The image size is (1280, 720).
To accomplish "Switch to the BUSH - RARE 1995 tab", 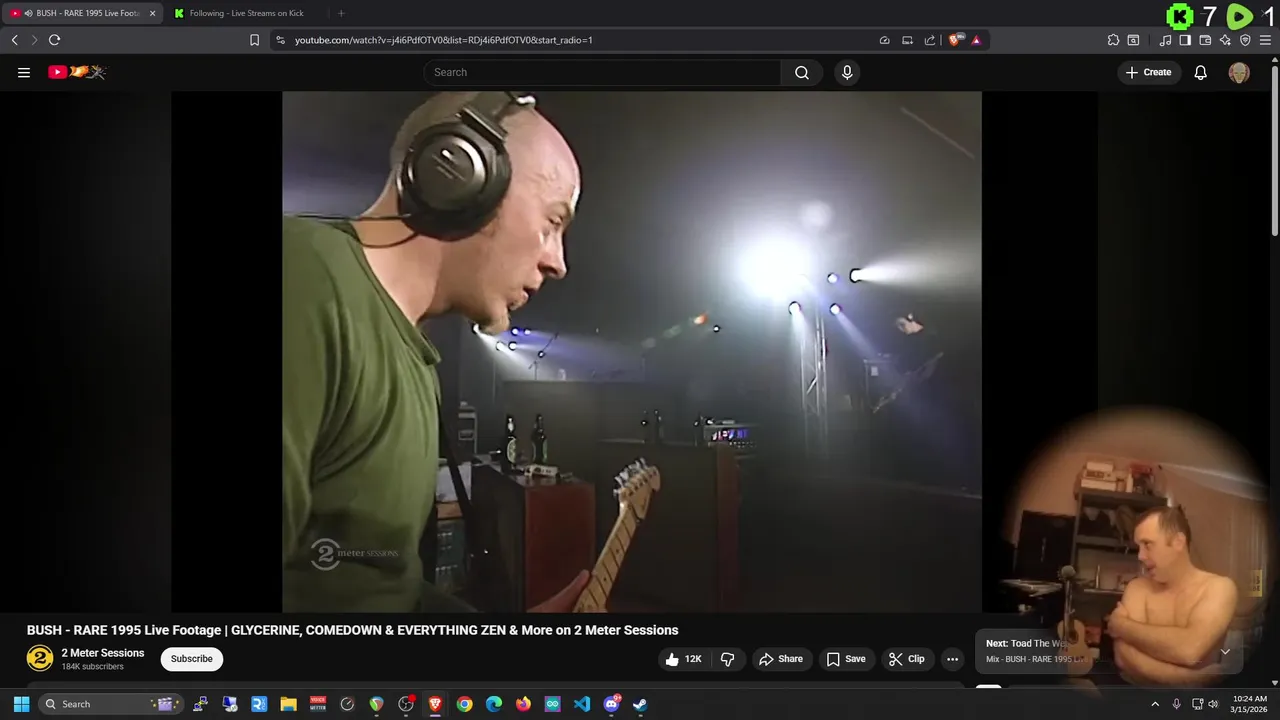I will (x=84, y=13).
